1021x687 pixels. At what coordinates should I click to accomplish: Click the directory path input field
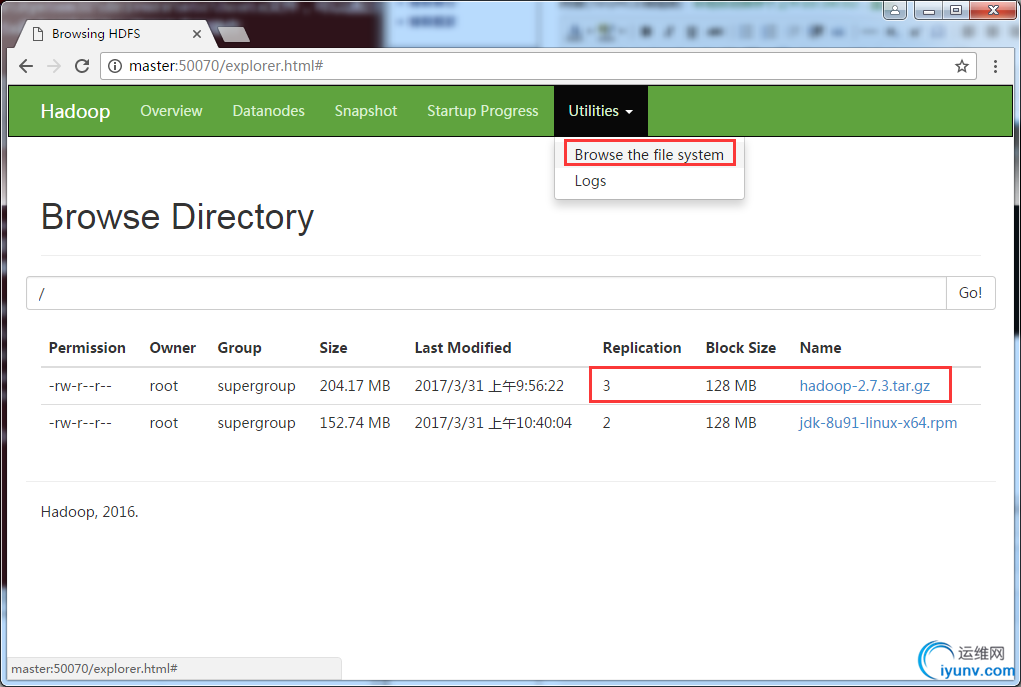click(x=486, y=293)
